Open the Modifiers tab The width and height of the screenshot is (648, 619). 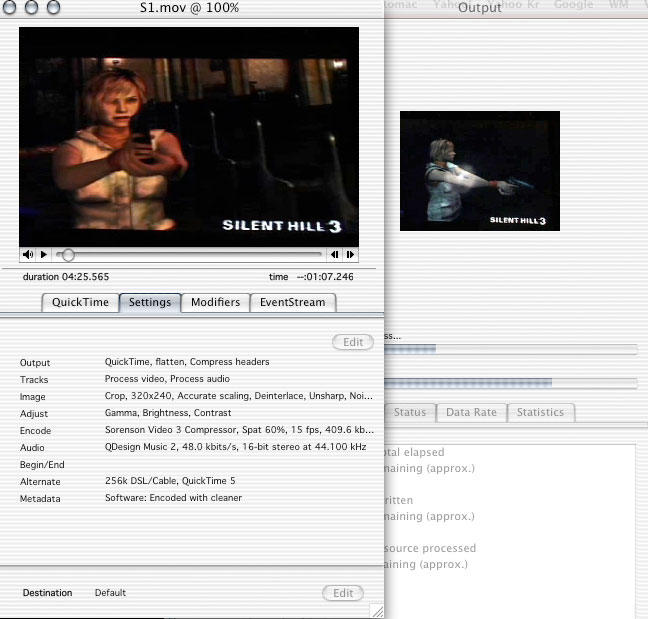point(215,302)
